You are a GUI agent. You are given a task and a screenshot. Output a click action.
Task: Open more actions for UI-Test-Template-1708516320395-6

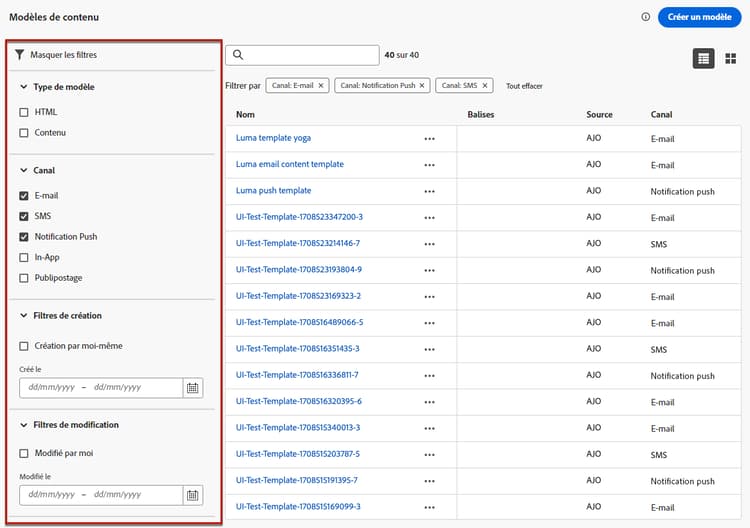coord(430,402)
